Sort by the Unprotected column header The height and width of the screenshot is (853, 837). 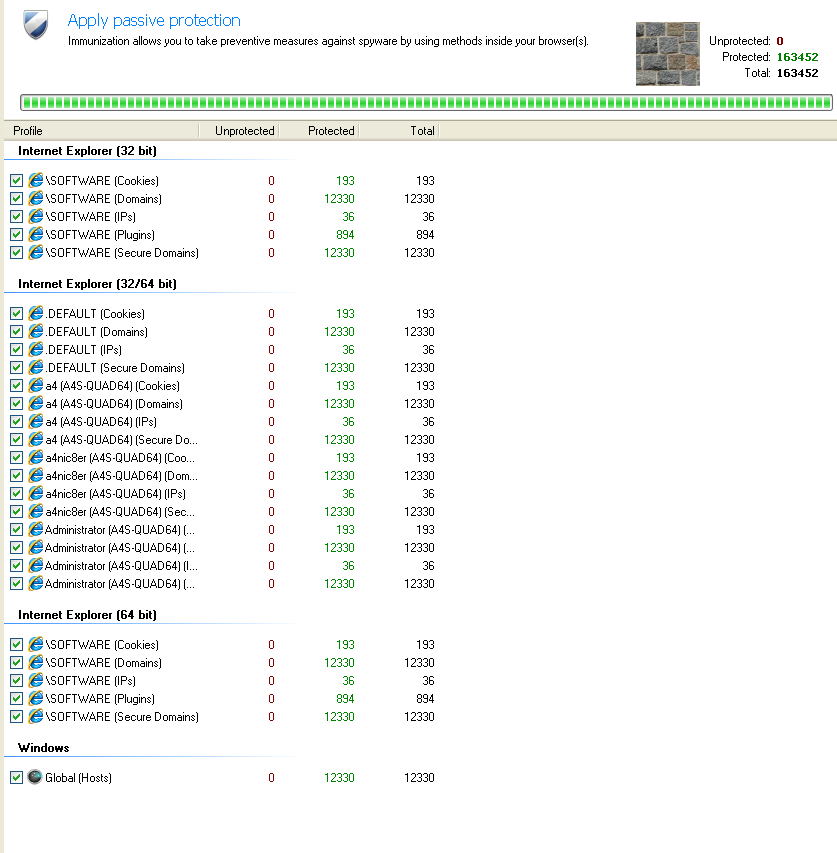239,131
